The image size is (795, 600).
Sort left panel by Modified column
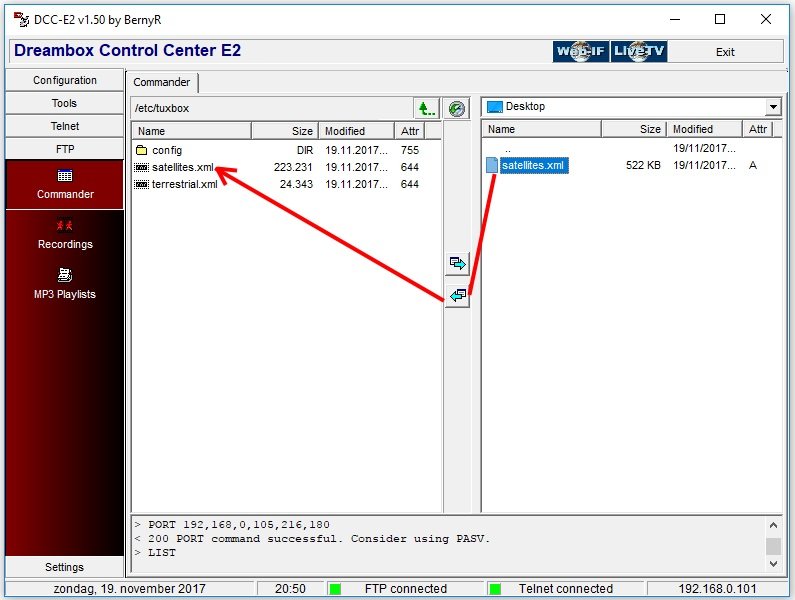click(x=356, y=131)
